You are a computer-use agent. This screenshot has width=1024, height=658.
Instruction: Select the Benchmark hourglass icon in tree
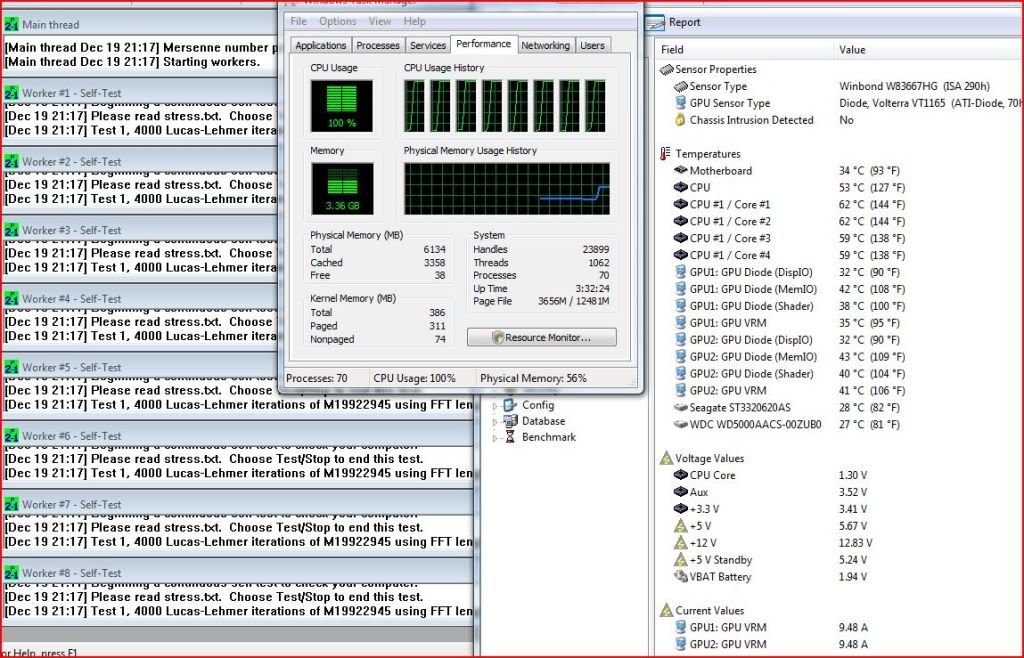click(x=511, y=437)
